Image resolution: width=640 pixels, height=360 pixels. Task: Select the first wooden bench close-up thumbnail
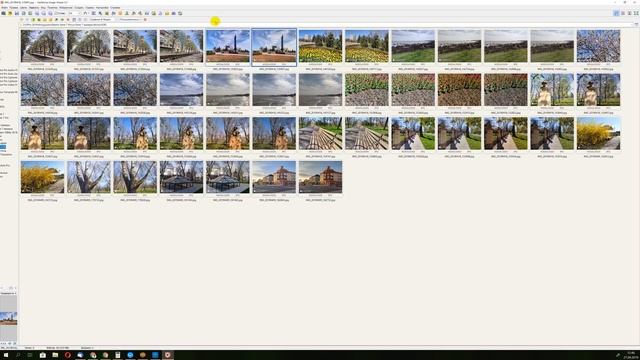320,133
